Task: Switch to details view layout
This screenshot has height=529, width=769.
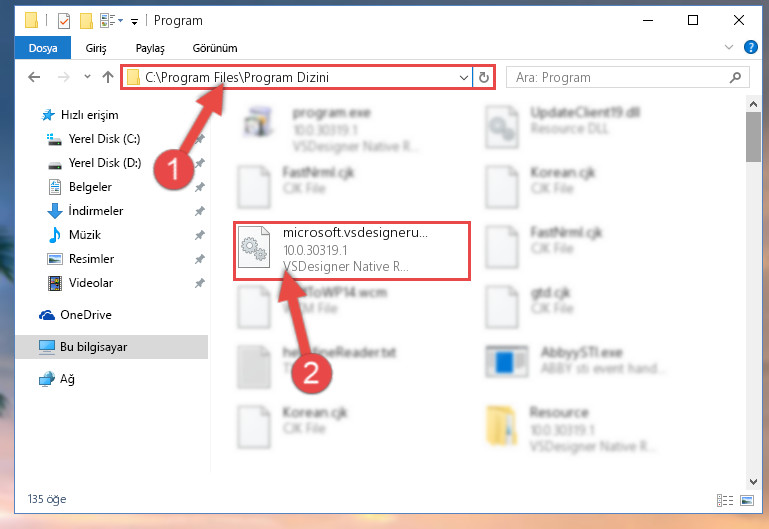Action: 725,500
